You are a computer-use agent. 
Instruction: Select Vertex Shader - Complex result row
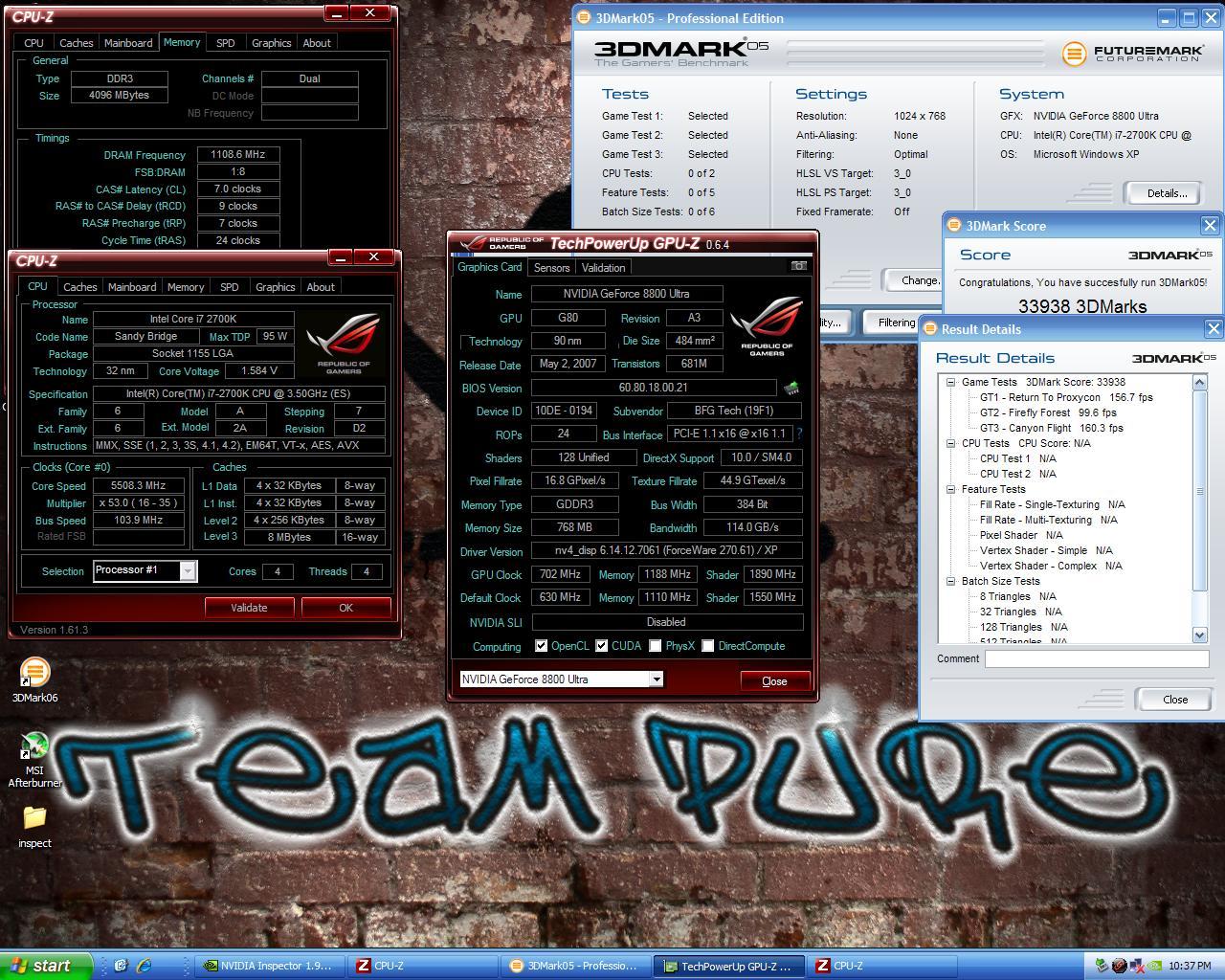1051,566
